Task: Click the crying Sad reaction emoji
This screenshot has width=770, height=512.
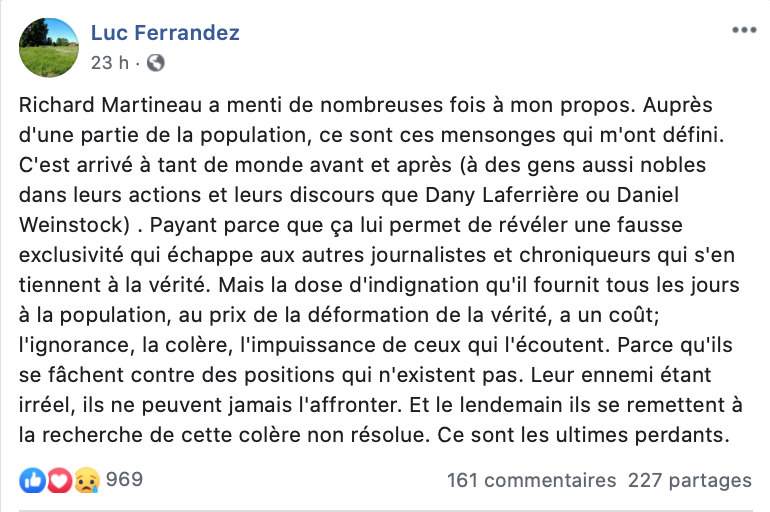Action: point(87,480)
